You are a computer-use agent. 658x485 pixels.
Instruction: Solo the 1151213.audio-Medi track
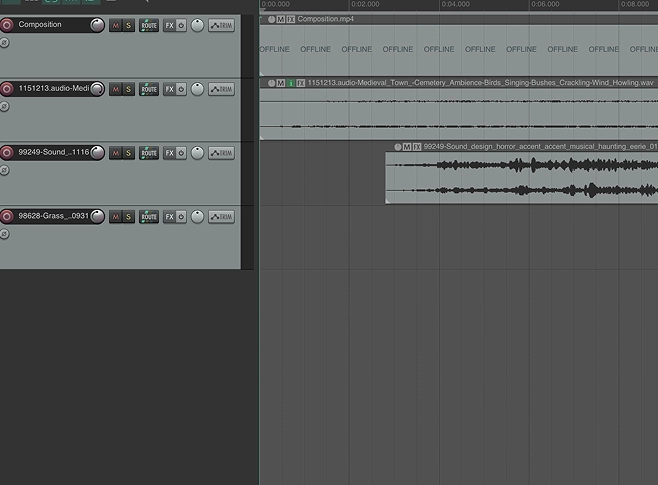[x=128, y=89]
